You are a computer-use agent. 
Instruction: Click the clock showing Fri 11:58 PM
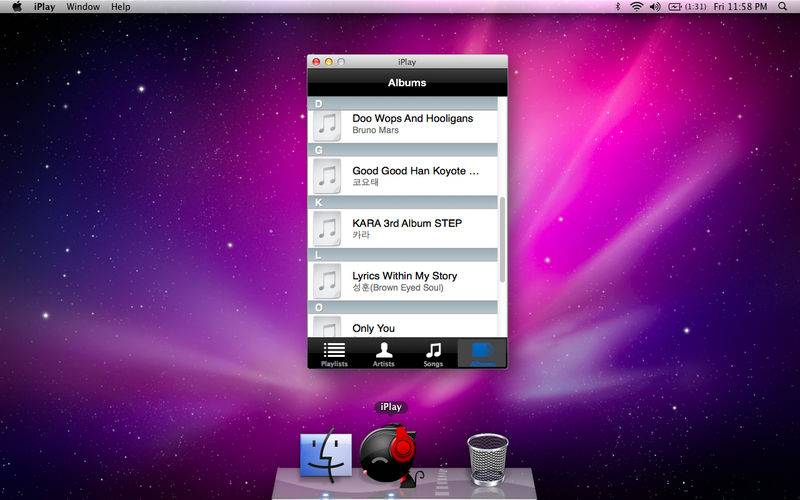pyautogui.click(x=740, y=7)
